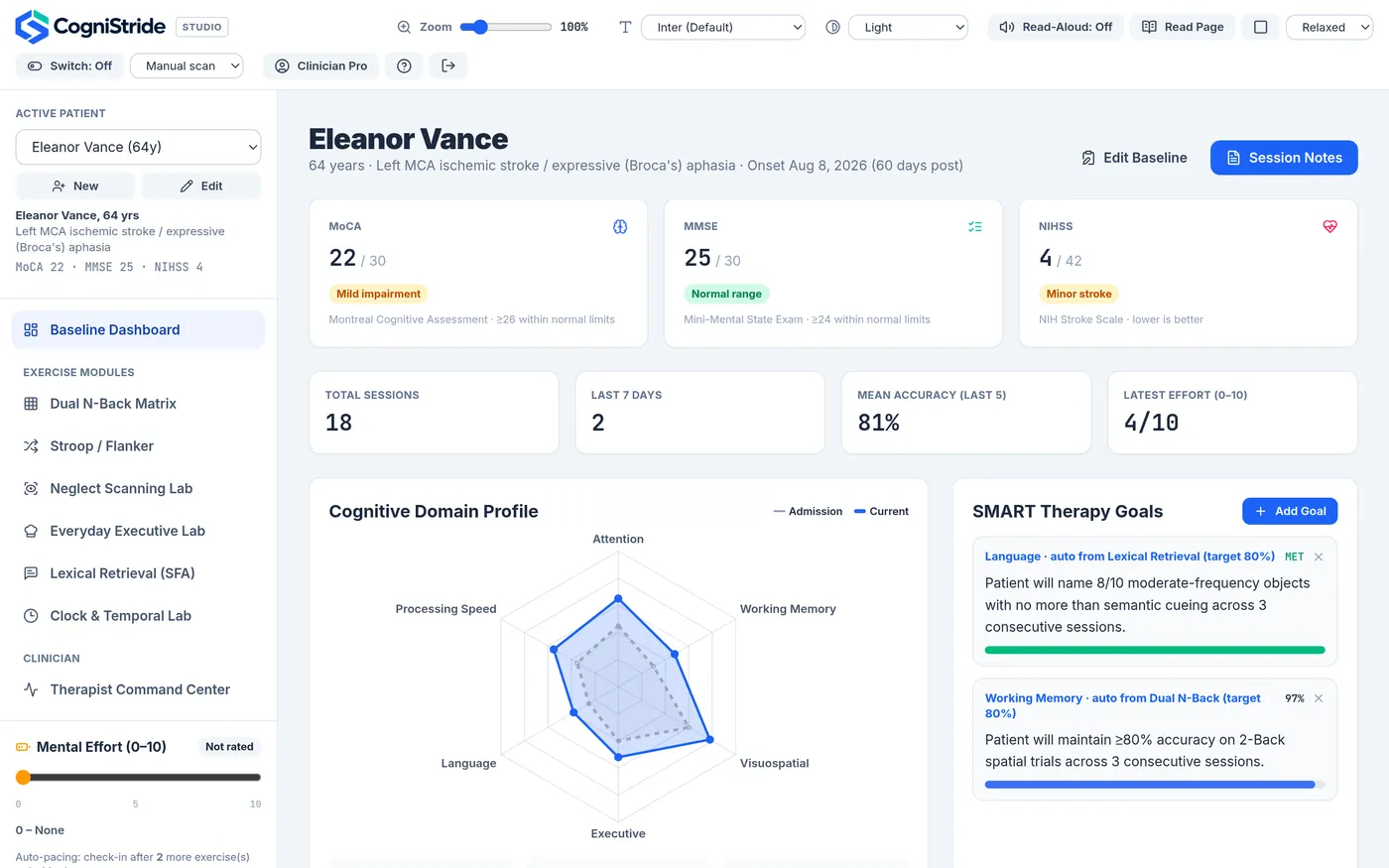Click the Mental Effort slider handle

(x=23, y=778)
